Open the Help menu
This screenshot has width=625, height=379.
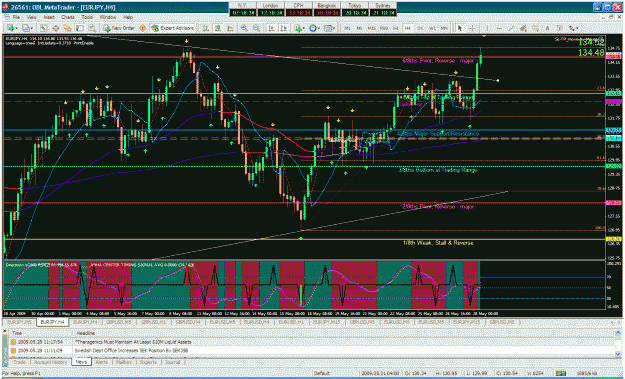[128, 18]
